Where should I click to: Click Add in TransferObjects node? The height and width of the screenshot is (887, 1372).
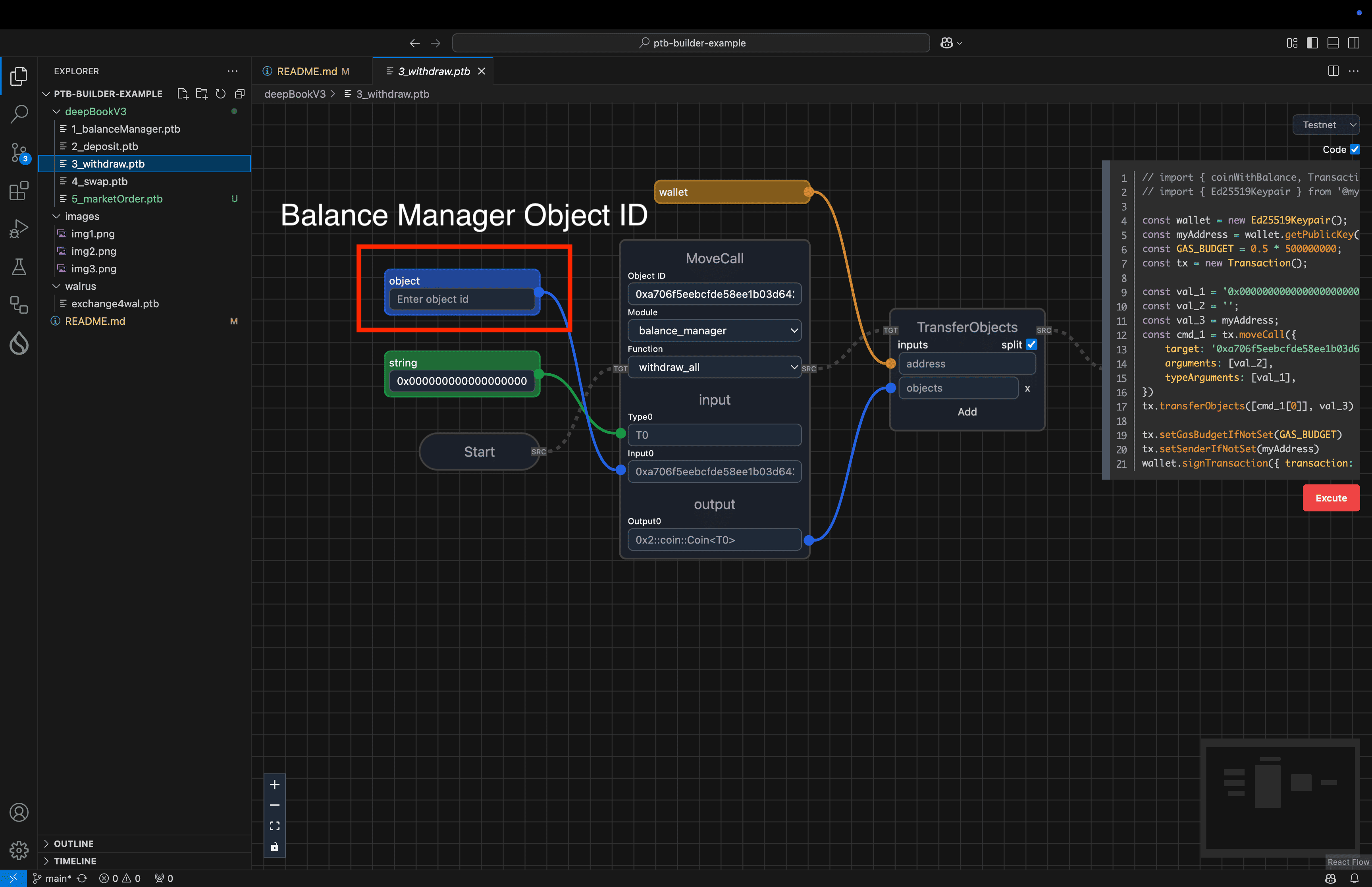(967, 412)
